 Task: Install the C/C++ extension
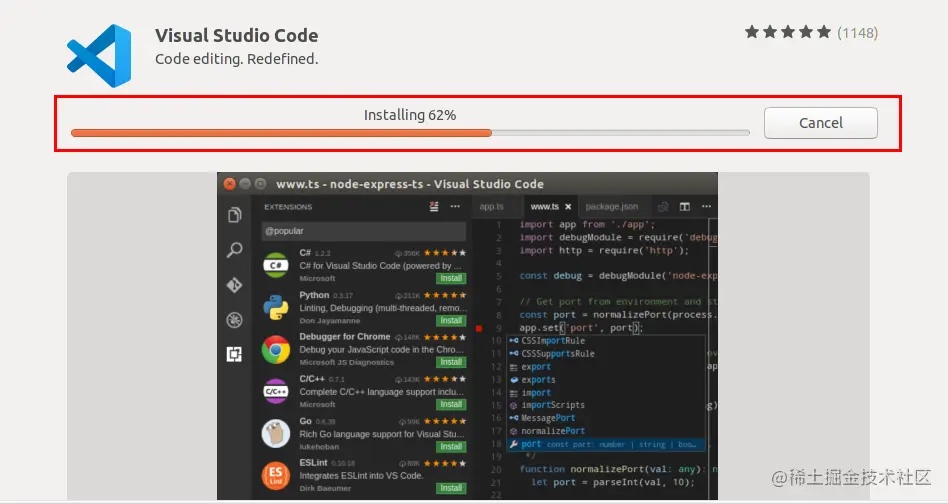[451, 404]
